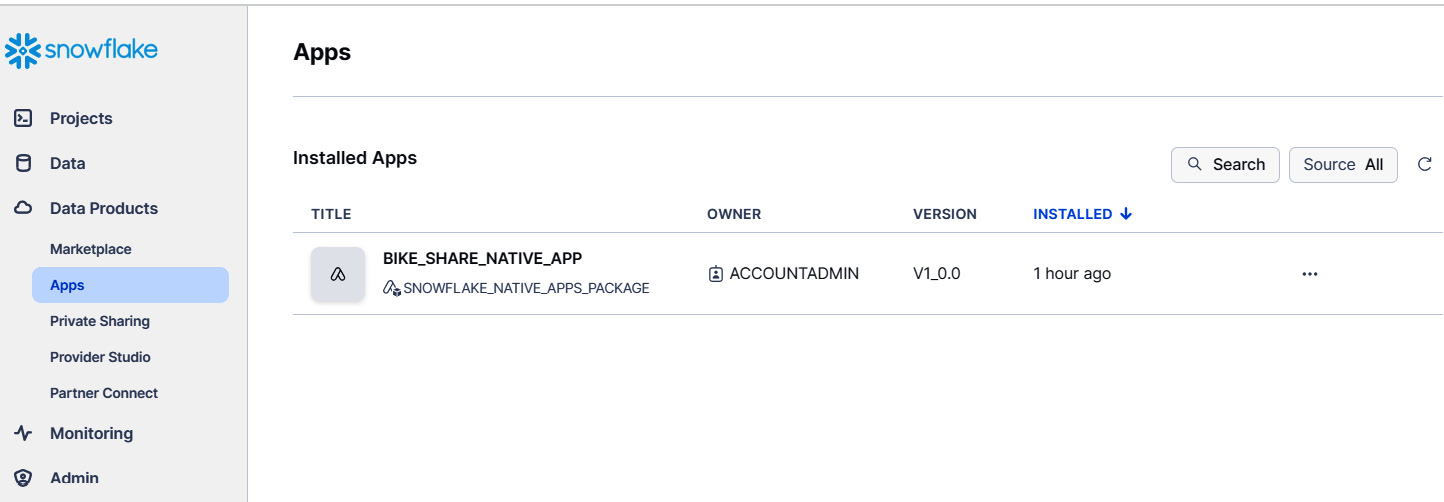Click the ACCOUNTADMIN owner text
Viewport: 1444px width, 502px height.
click(794, 274)
